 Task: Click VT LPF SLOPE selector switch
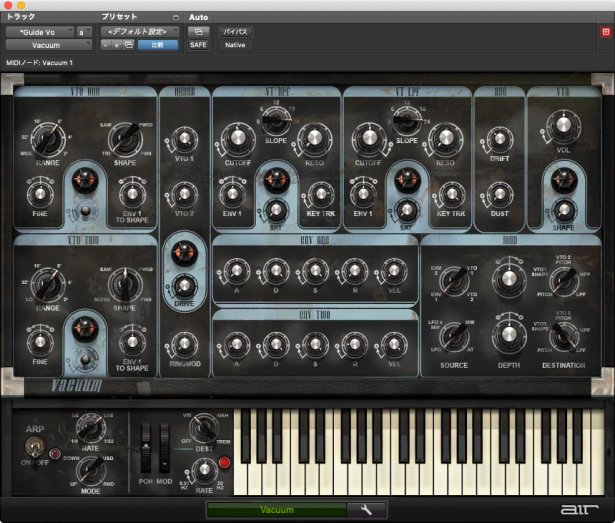point(407,119)
